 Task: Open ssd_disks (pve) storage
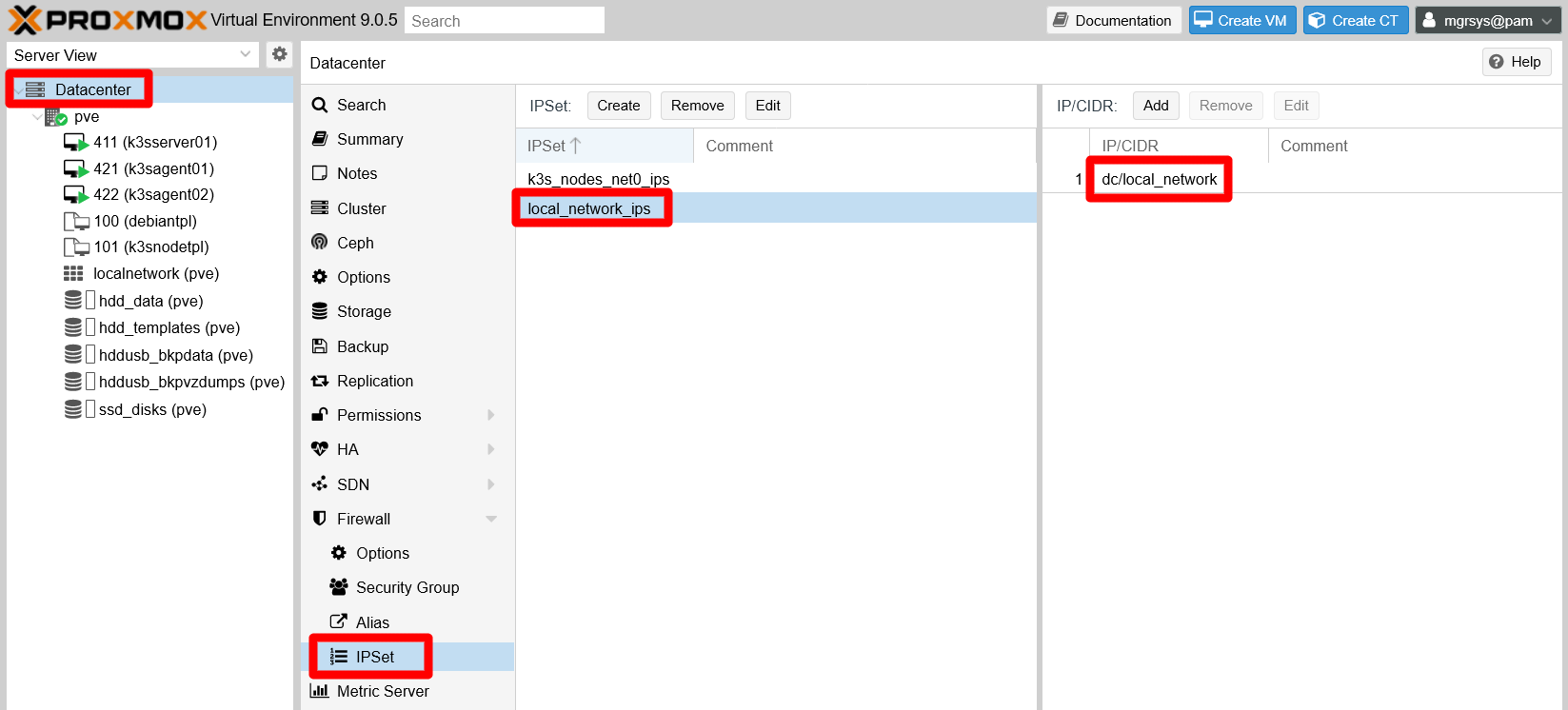pos(152,409)
